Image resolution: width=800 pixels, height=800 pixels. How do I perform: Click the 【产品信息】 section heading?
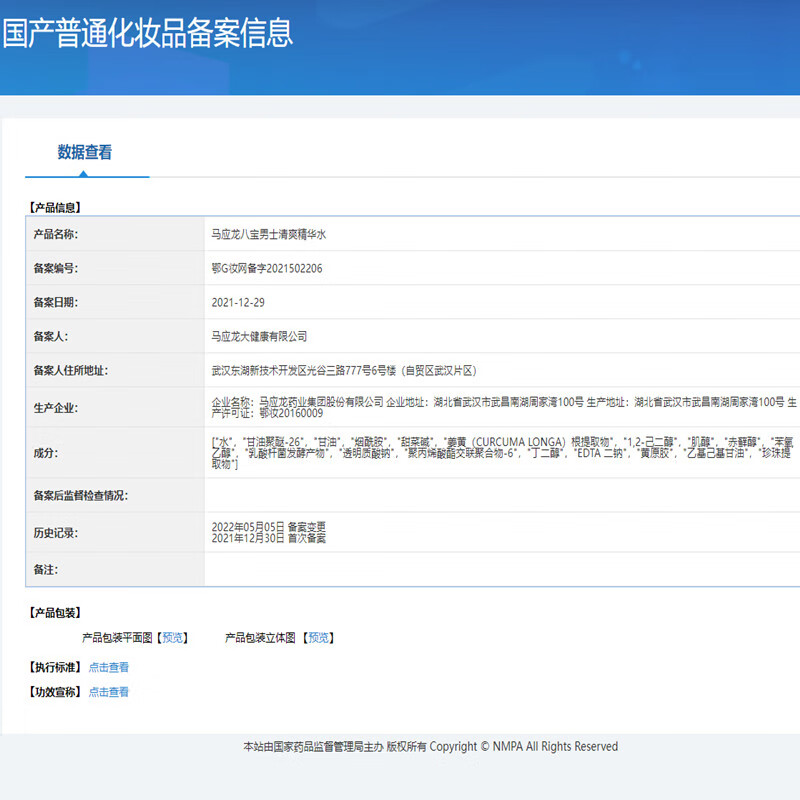point(55,208)
